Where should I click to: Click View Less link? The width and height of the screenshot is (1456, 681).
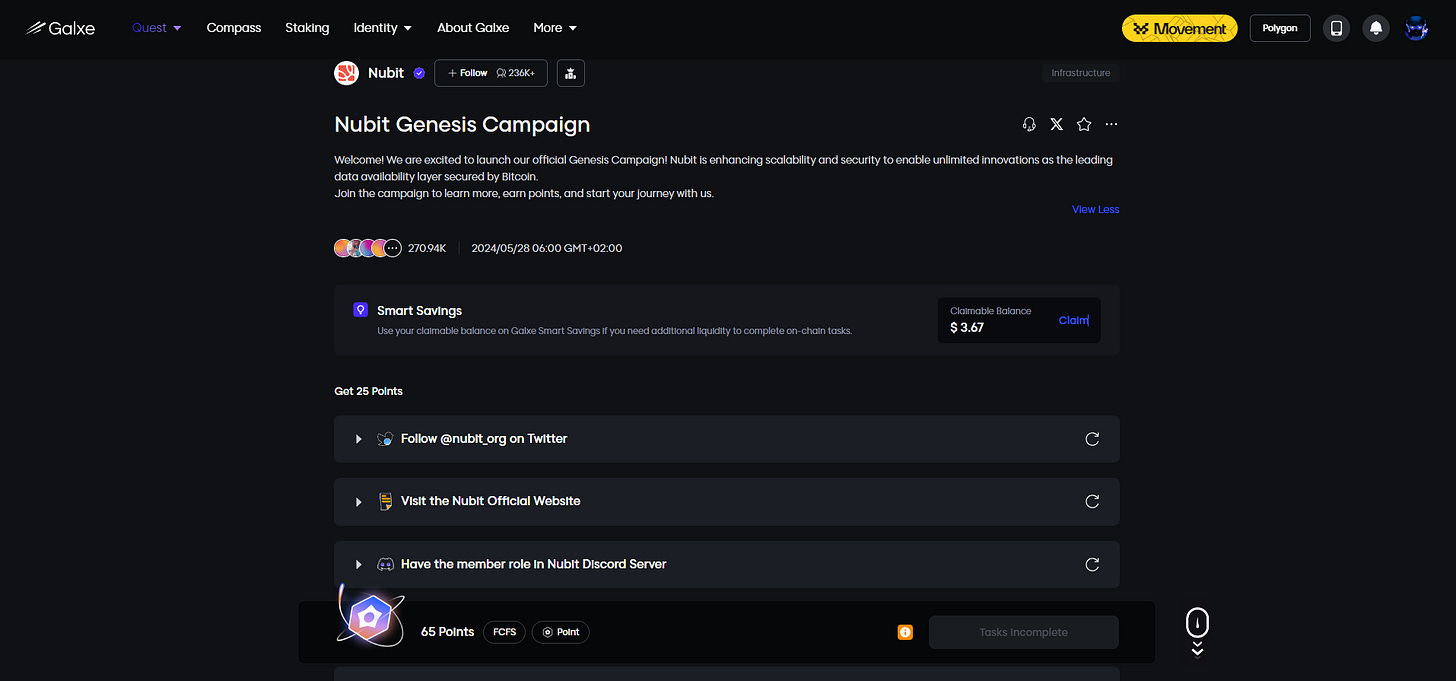pyautogui.click(x=1095, y=209)
